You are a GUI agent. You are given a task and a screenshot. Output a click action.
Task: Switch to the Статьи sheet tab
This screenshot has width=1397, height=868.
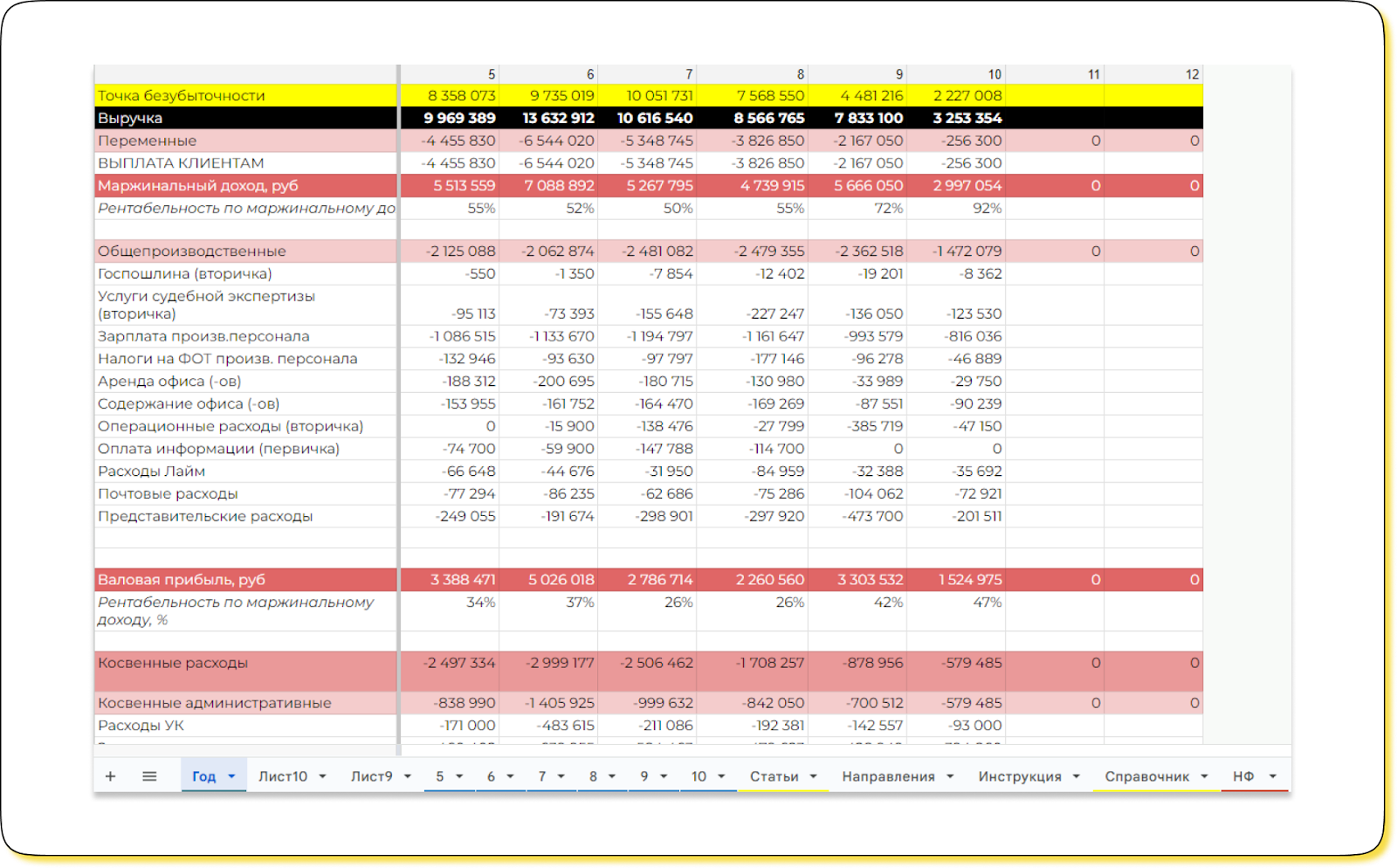tap(774, 776)
